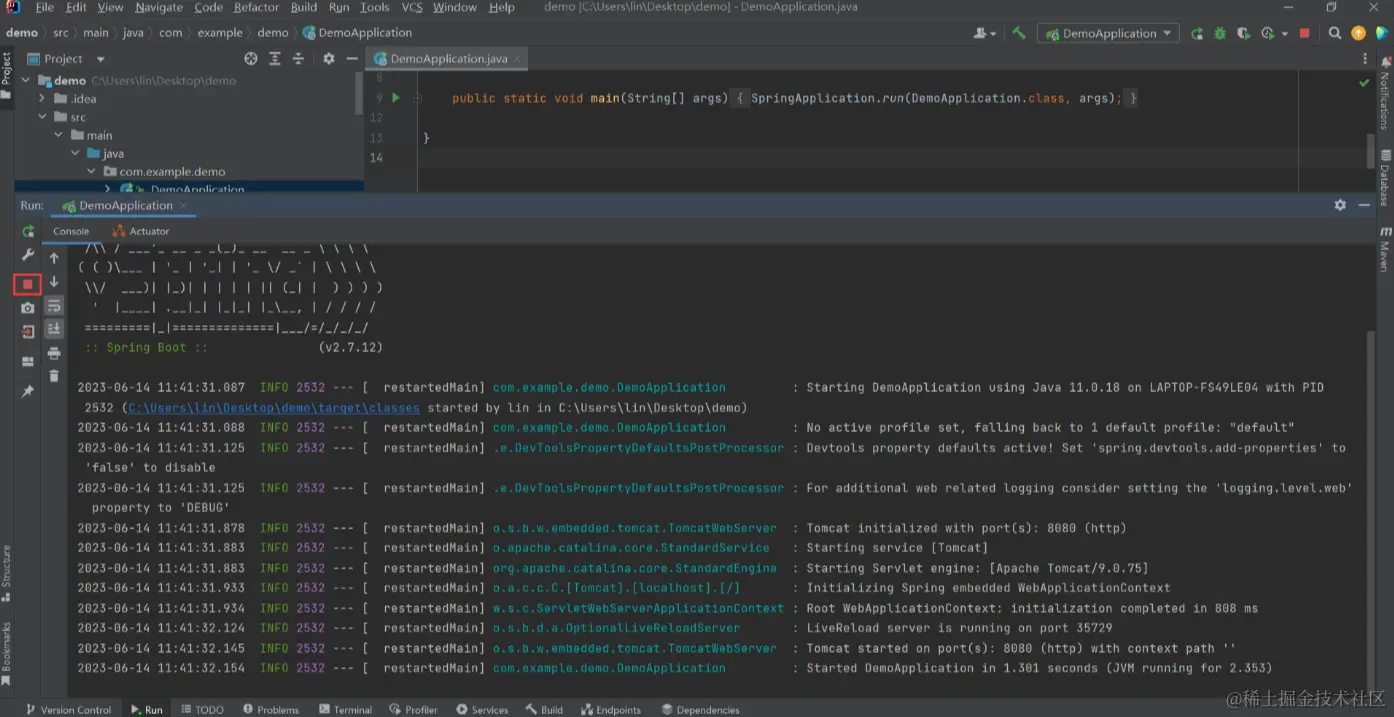Click the run gutter arrow beside main method
Screen dimensions: 1394x717
pyautogui.click(x=396, y=98)
